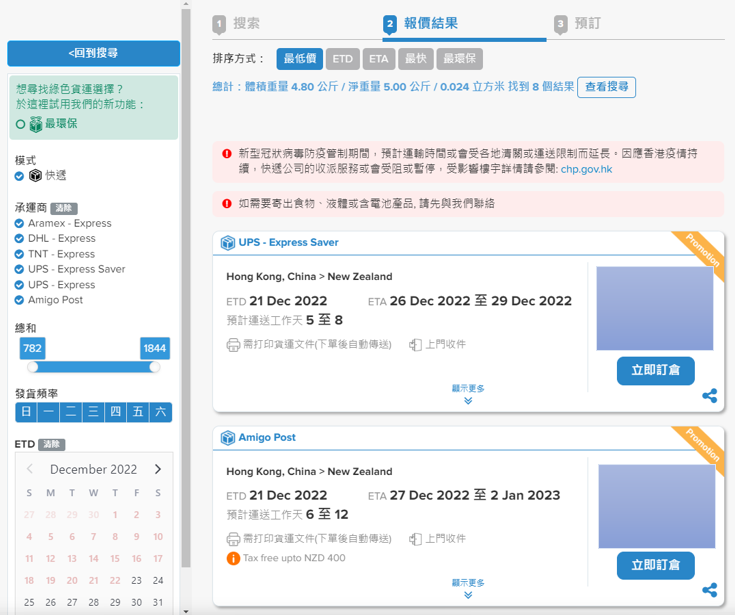Book UPS Express Saver with 立即訂倉
The image size is (735, 615).
[655, 371]
